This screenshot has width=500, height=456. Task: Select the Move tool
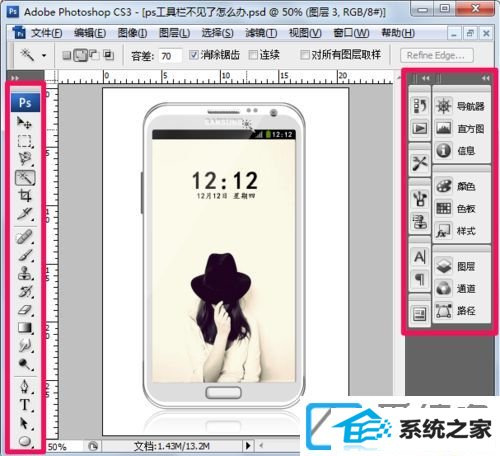(25, 123)
